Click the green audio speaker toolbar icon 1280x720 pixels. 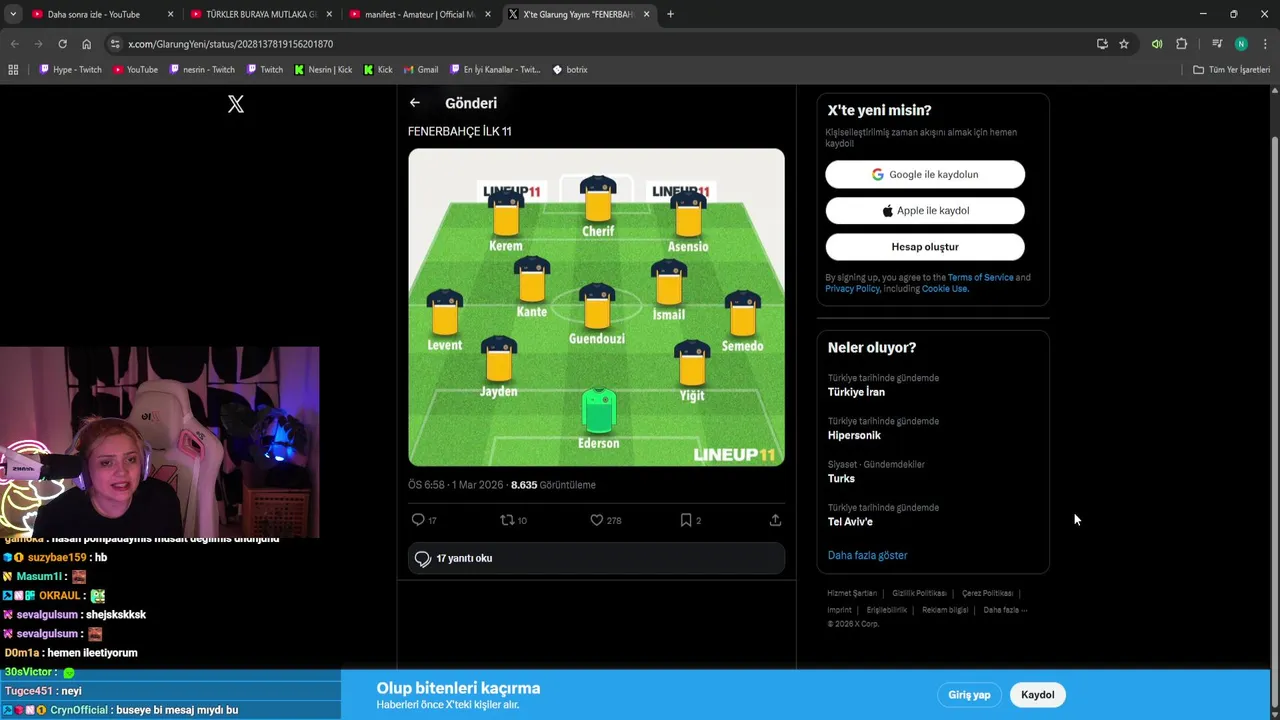[1157, 44]
